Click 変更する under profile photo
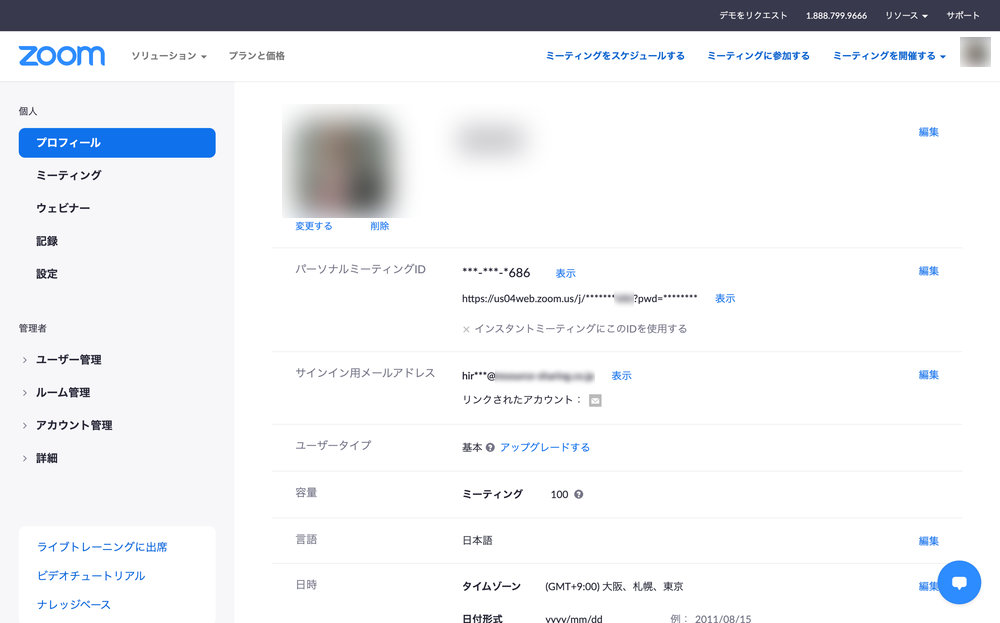 pyautogui.click(x=314, y=226)
